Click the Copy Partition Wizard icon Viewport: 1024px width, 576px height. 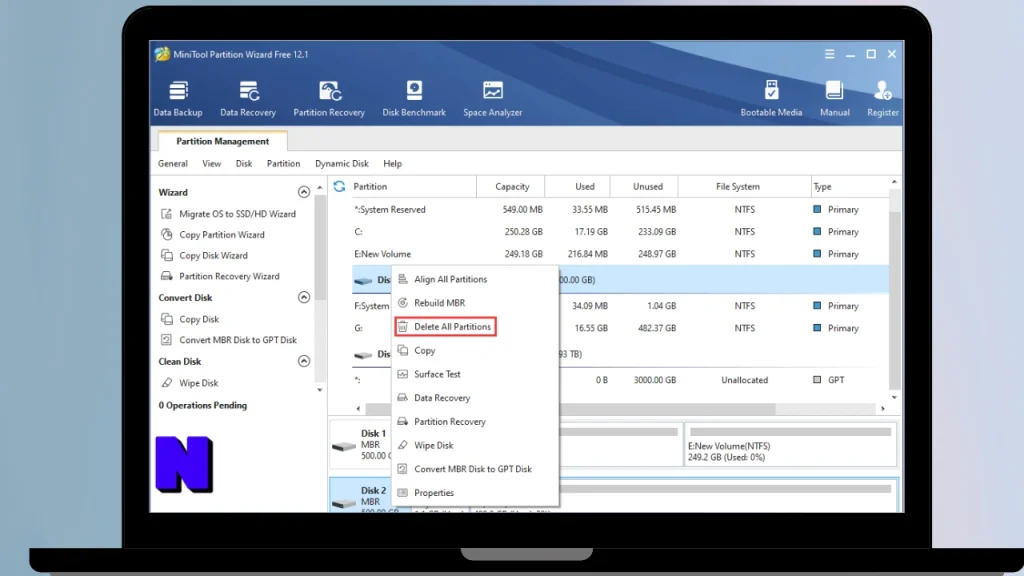tap(167, 234)
